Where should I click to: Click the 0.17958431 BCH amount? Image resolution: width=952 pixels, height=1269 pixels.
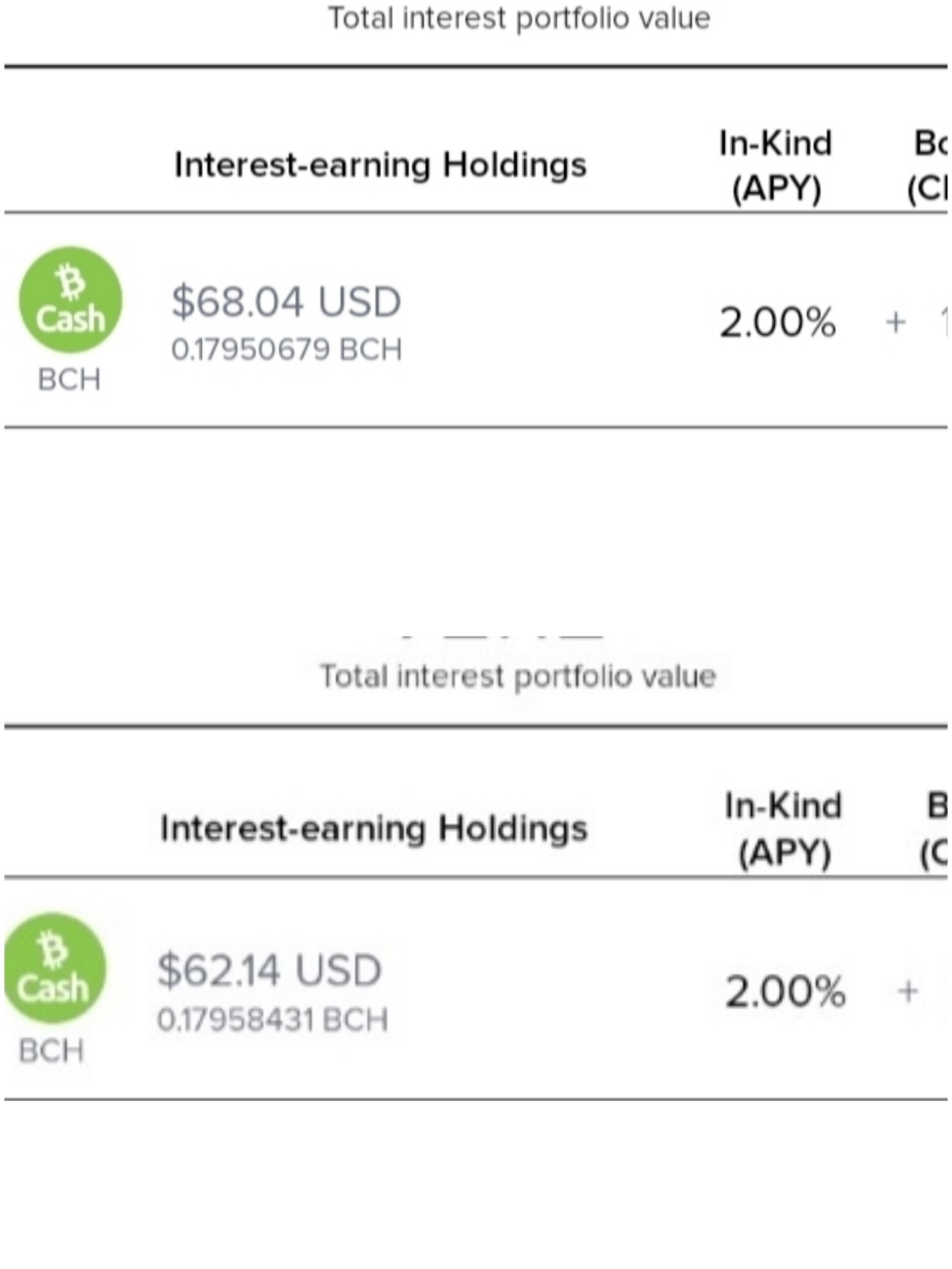(273, 1020)
